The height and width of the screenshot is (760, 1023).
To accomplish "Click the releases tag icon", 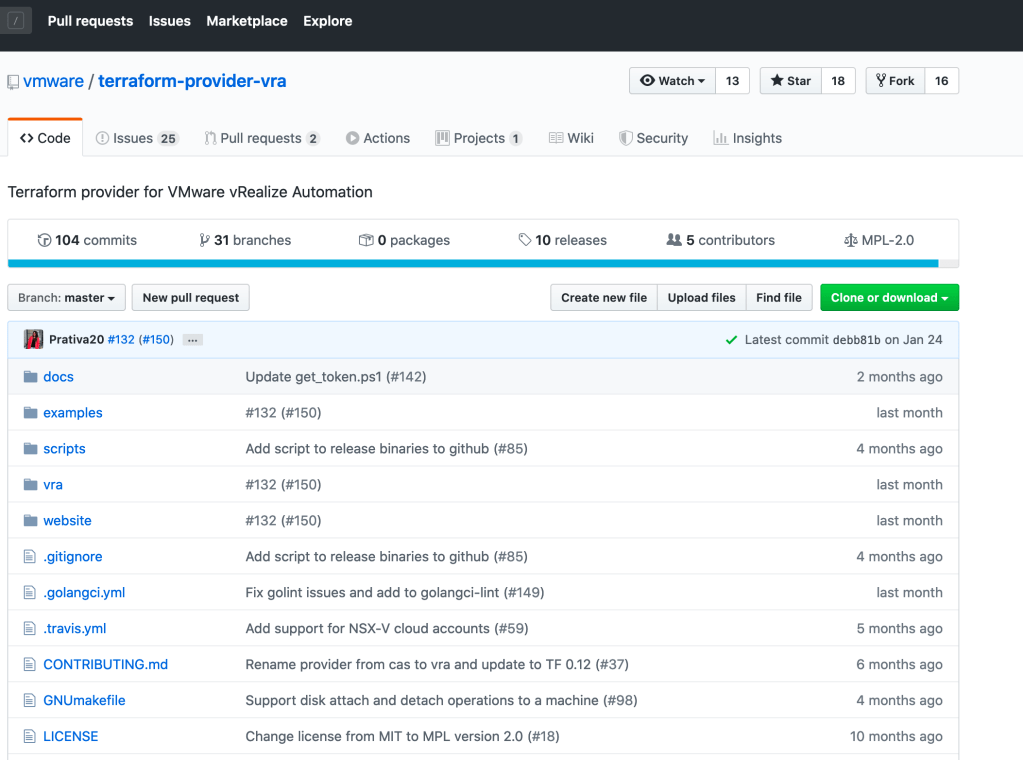I will (x=525, y=240).
